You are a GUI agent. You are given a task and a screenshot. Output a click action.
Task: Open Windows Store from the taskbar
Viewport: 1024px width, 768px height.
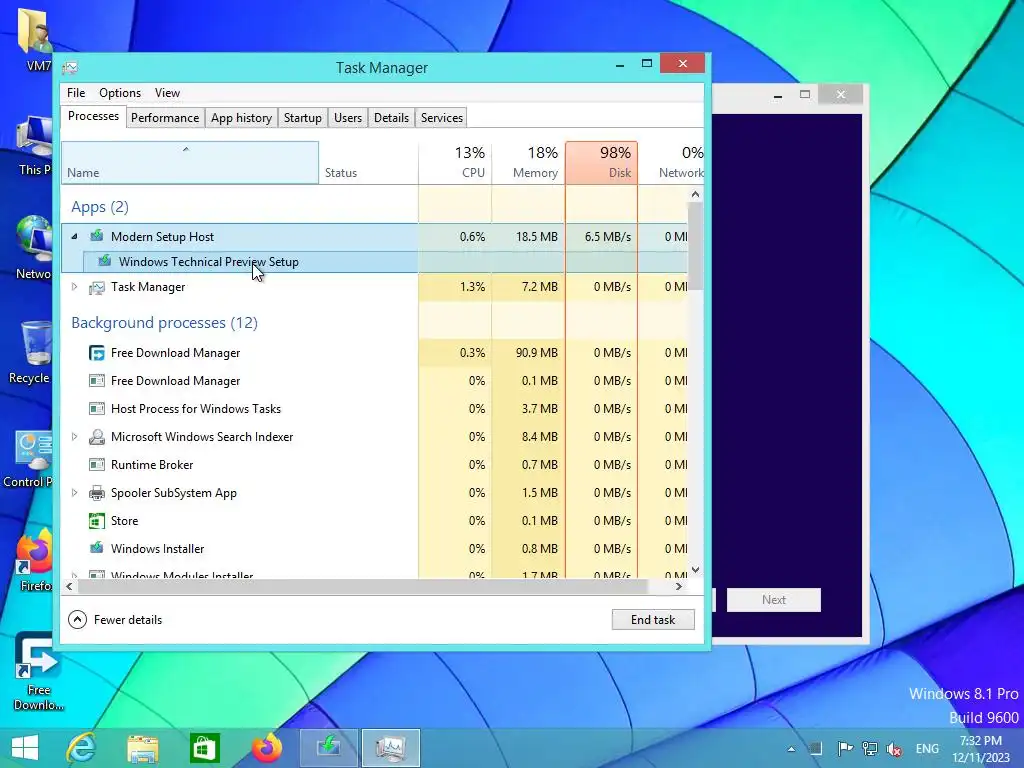tap(204, 748)
